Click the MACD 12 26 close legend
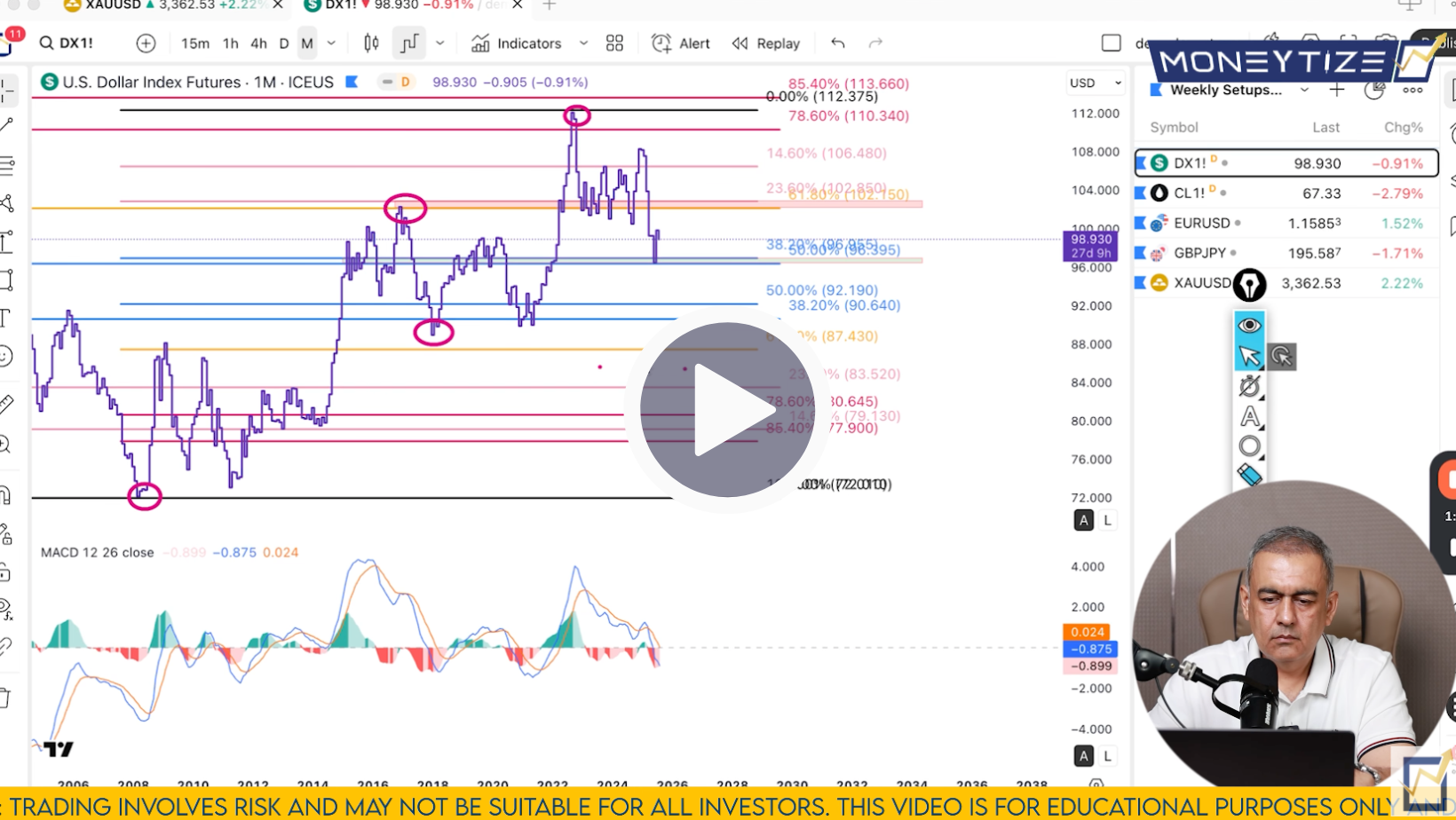Image resolution: width=1456 pixels, height=820 pixels. pyautogui.click(x=97, y=552)
